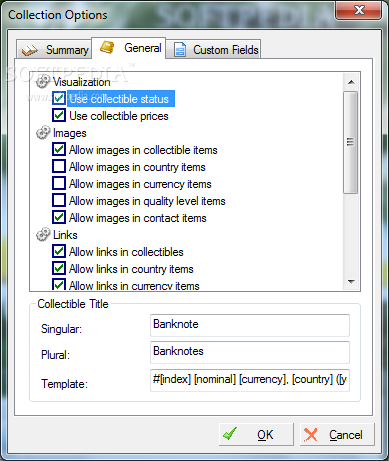The height and width of the screenshot is (461, 389).
Task: Click the Summary tab book icon
Action: (x=29, y=50)
